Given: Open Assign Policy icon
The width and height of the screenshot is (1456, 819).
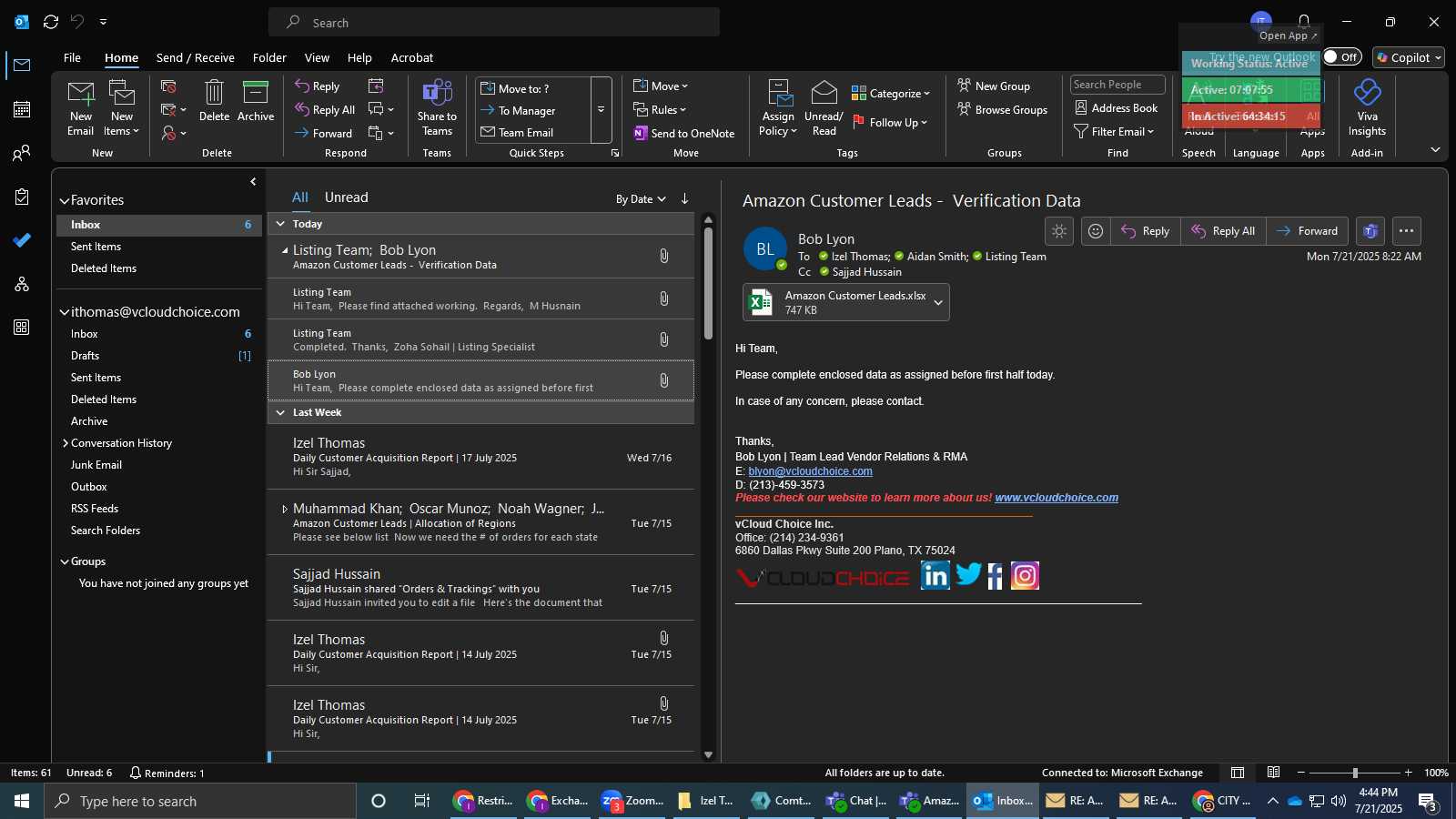Looking at the screenshot, I should pyautogui.click(x=778, y=108).
